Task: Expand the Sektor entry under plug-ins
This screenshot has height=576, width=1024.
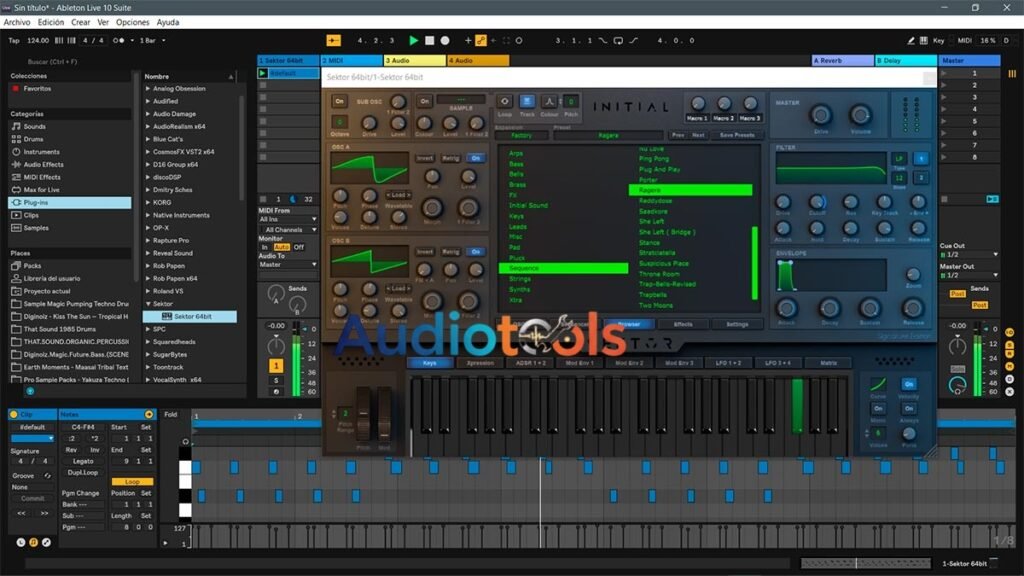Action: click(x=150, y=303)
